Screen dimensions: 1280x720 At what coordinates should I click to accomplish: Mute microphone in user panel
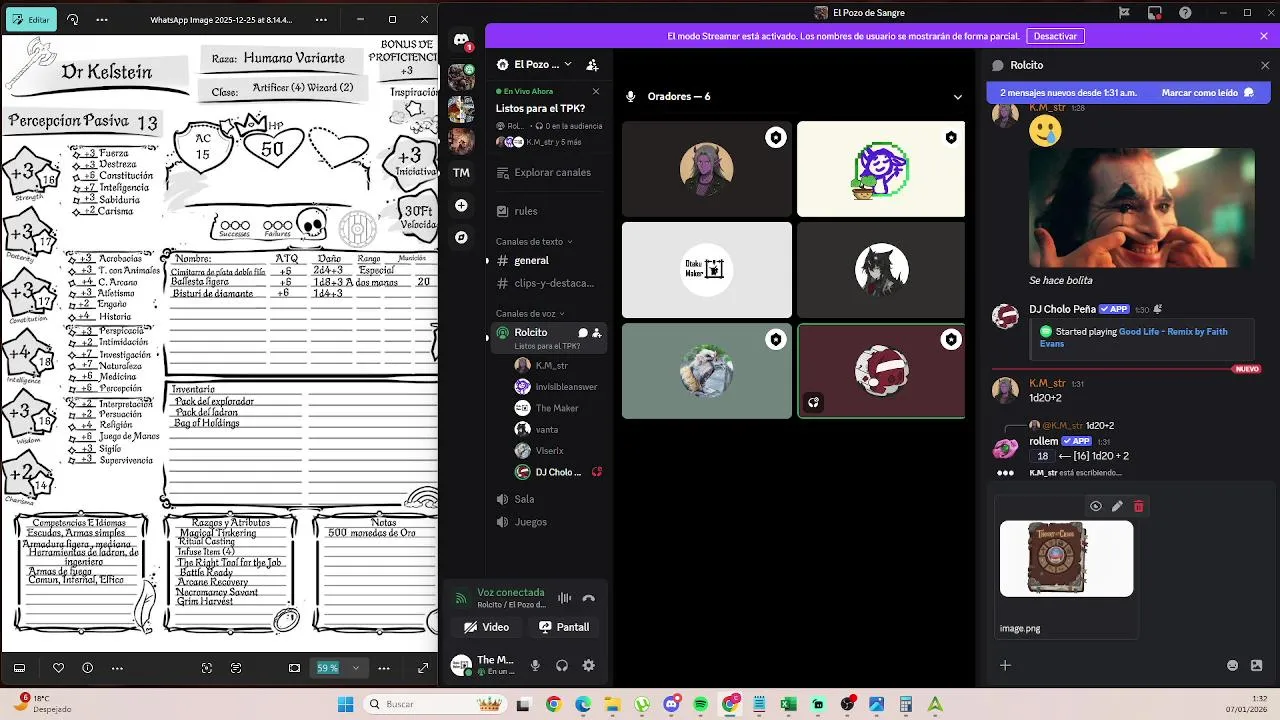[535, 665]
